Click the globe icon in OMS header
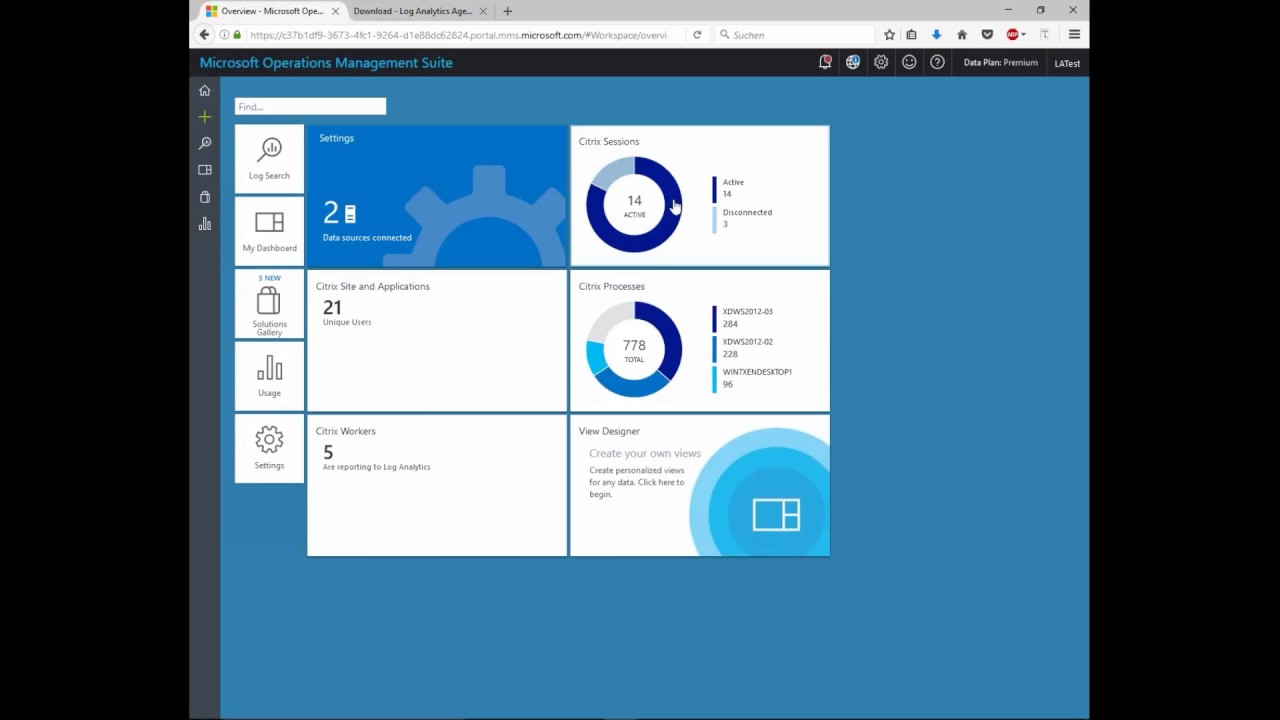Screen dimensions: 1280x720 point(853,62)
